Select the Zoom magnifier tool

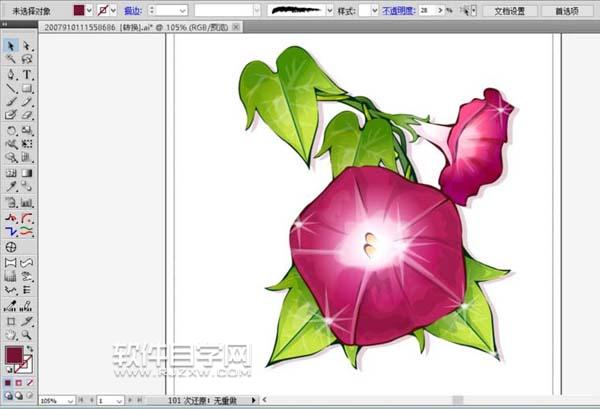27,335
